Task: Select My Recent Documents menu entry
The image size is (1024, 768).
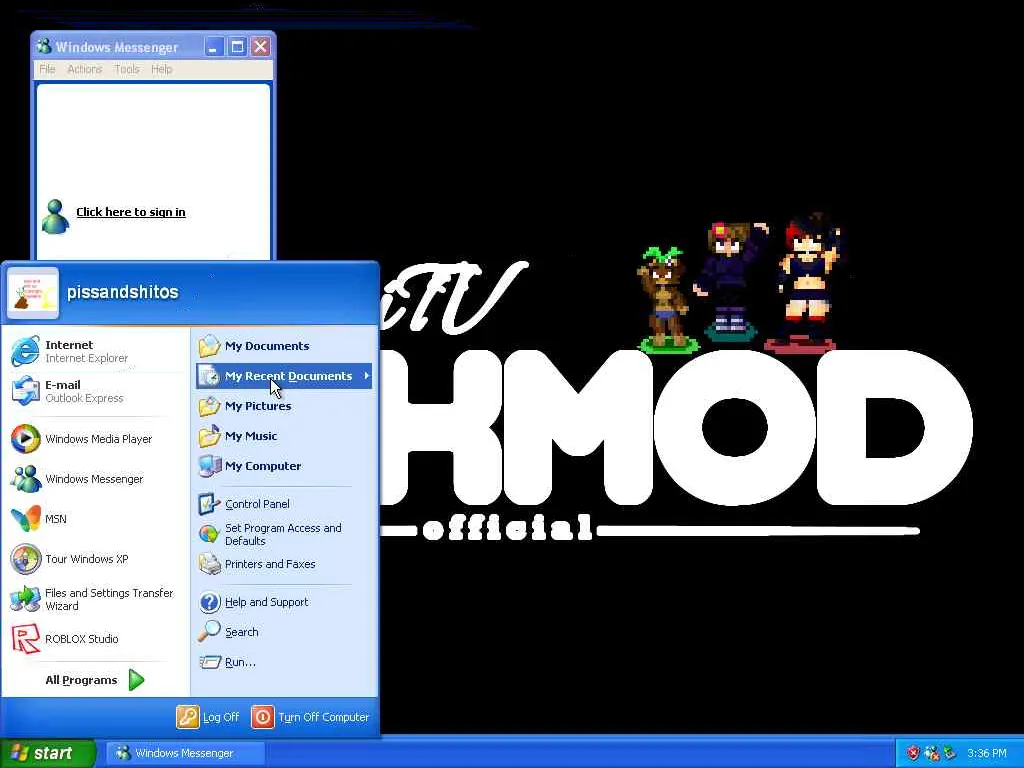Action: [x=283, y=376]
